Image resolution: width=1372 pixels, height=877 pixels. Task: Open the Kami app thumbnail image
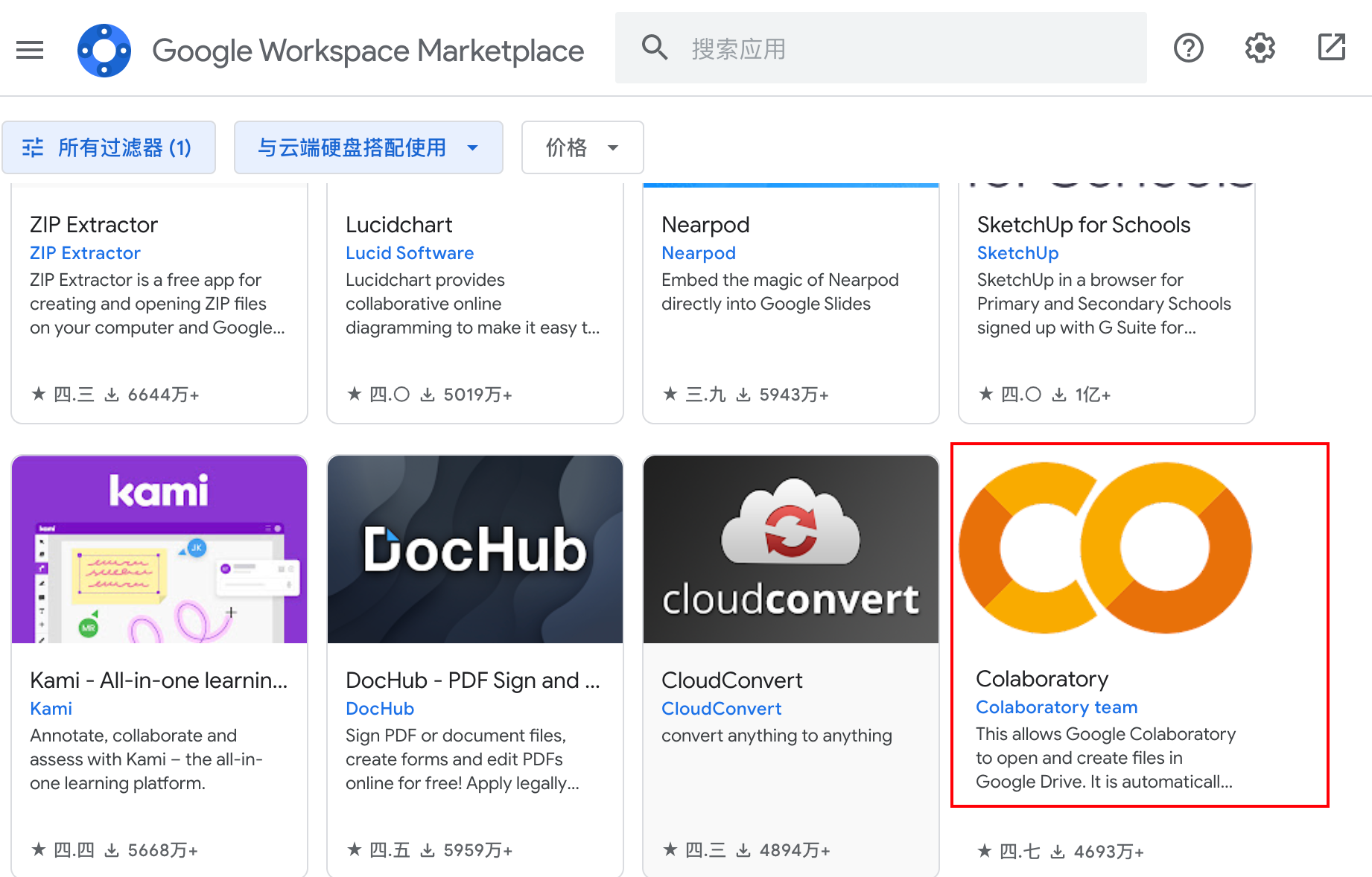159,549
